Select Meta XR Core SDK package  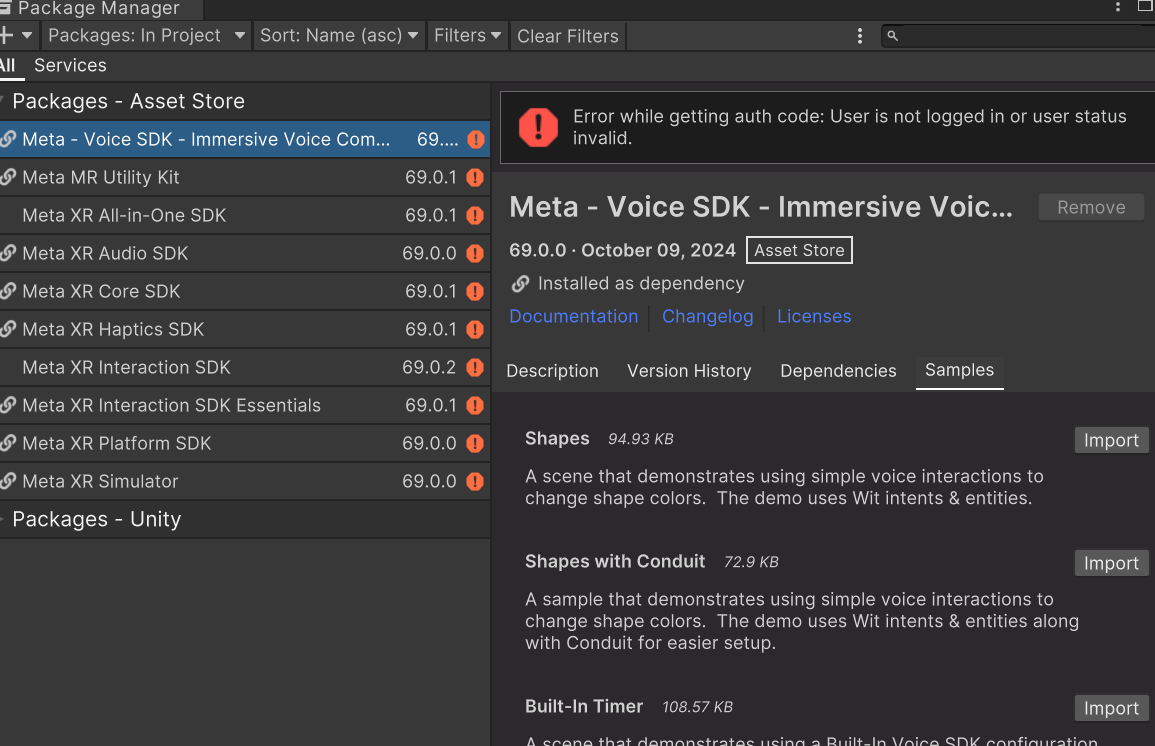[x=245, y=292]
